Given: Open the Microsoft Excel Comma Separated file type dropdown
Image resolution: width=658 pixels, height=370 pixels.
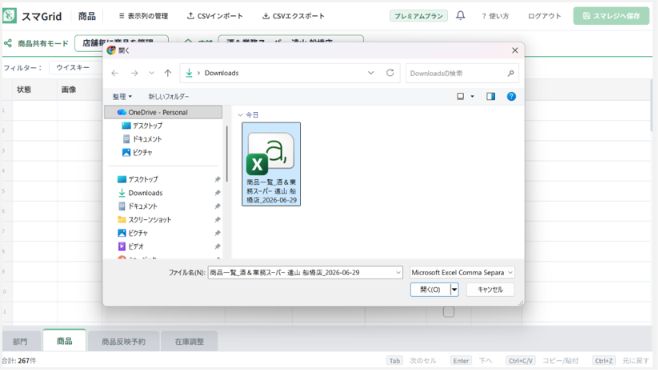Looking at the screenshot, I should (462, 272).
